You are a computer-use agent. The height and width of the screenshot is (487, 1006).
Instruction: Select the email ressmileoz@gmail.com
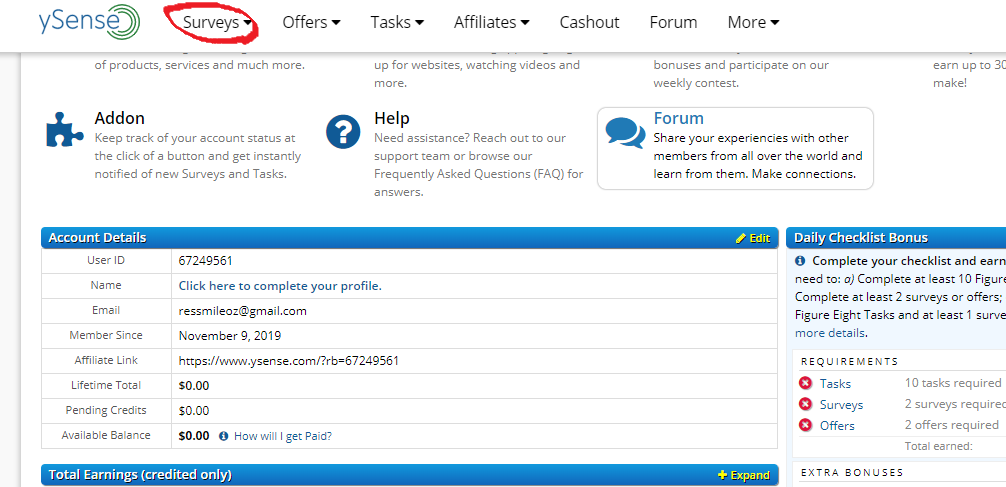(x=243, y=311)
